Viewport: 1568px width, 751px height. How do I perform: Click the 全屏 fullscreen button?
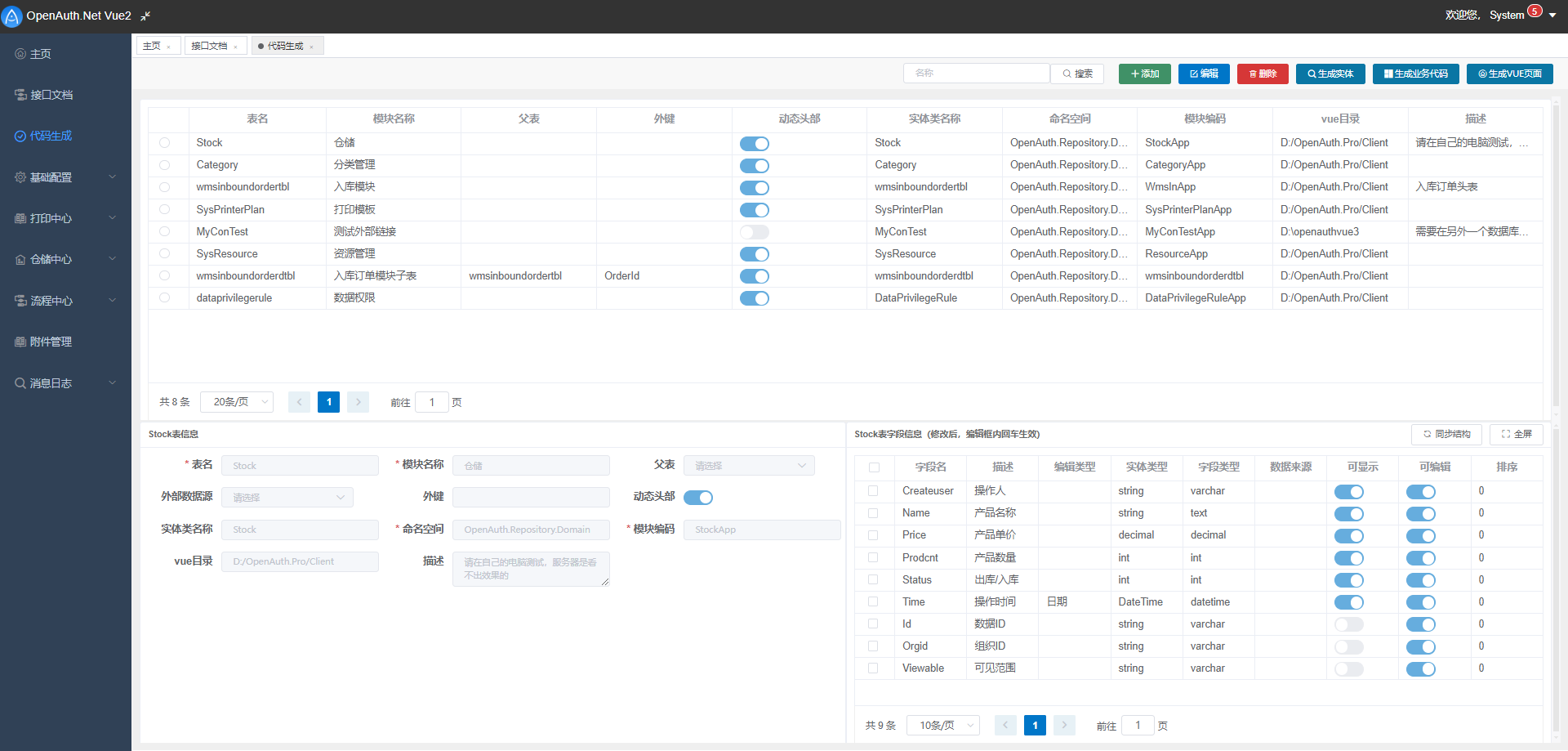[1516, 434]
